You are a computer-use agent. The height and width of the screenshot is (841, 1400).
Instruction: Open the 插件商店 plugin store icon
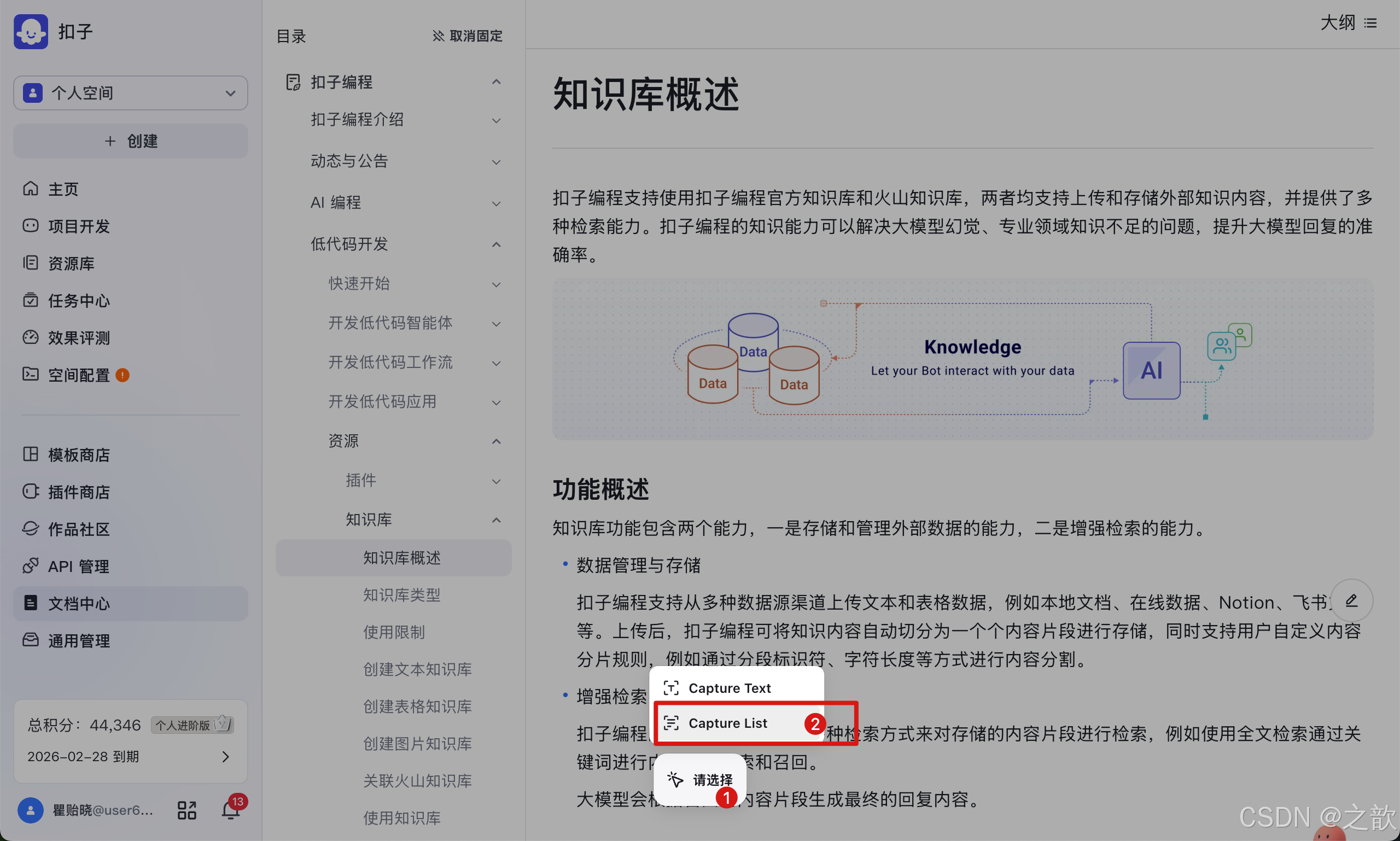31,492
